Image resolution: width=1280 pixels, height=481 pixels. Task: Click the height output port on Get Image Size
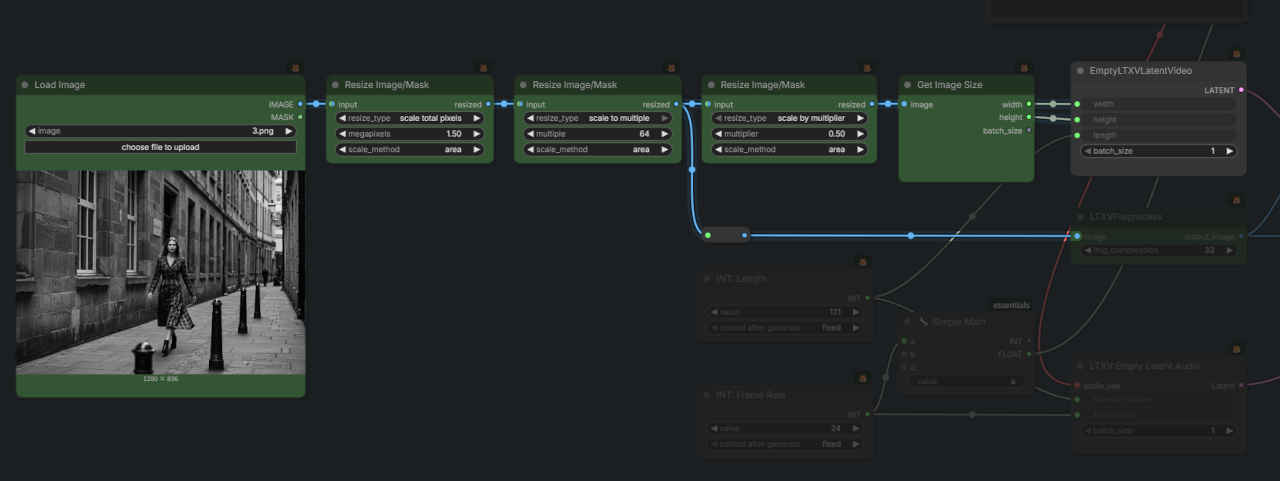(1029, 117)
